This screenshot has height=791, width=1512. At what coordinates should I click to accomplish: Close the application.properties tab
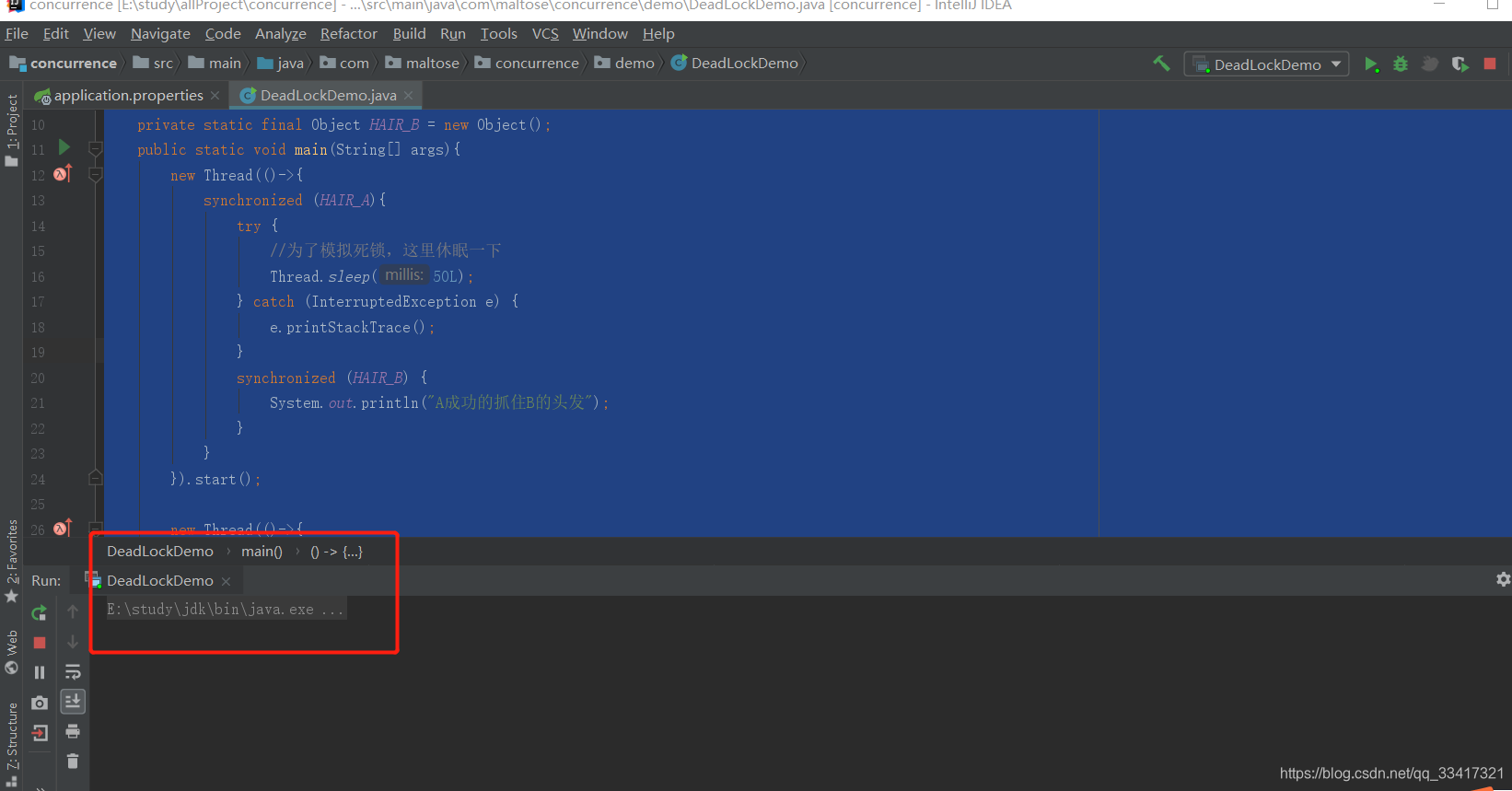pos(215,96)
